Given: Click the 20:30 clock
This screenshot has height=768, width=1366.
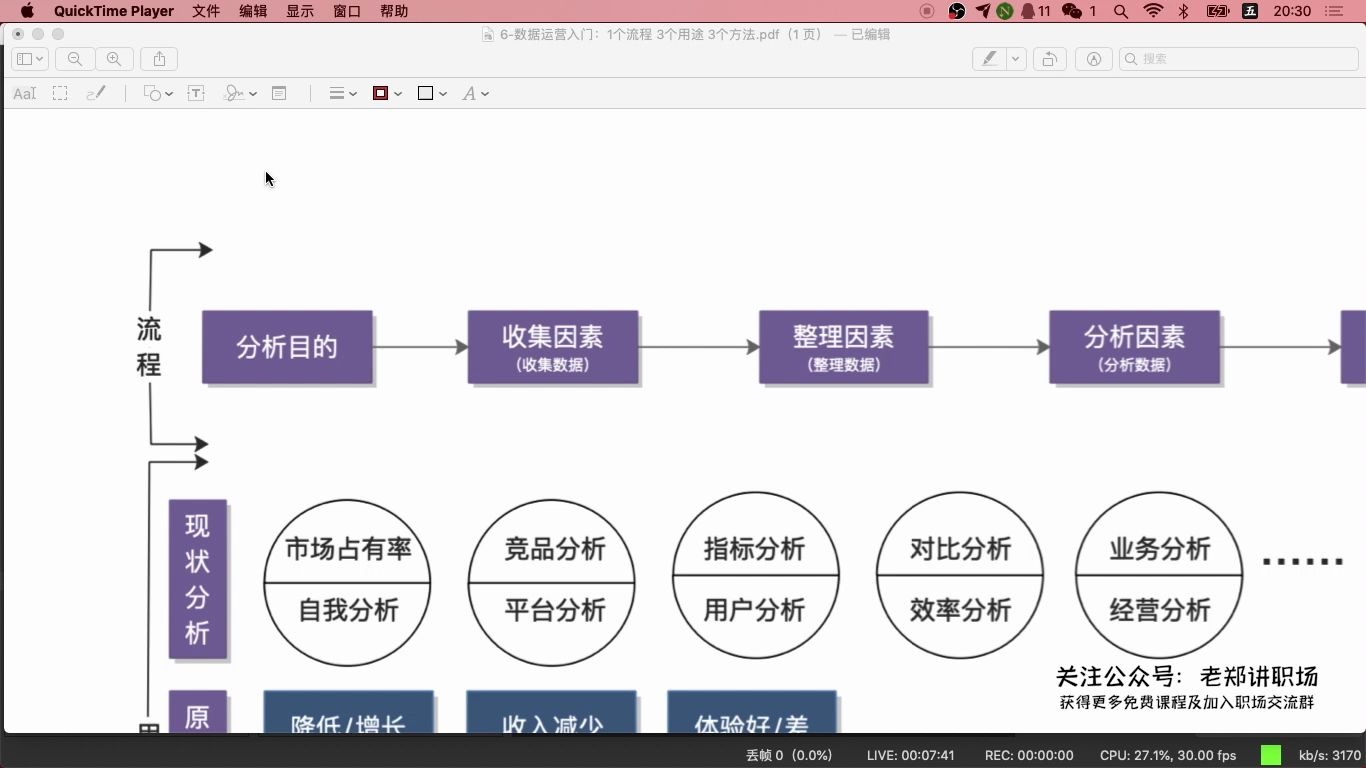Looking at the screenshot, I should (x=1293, y=11).
